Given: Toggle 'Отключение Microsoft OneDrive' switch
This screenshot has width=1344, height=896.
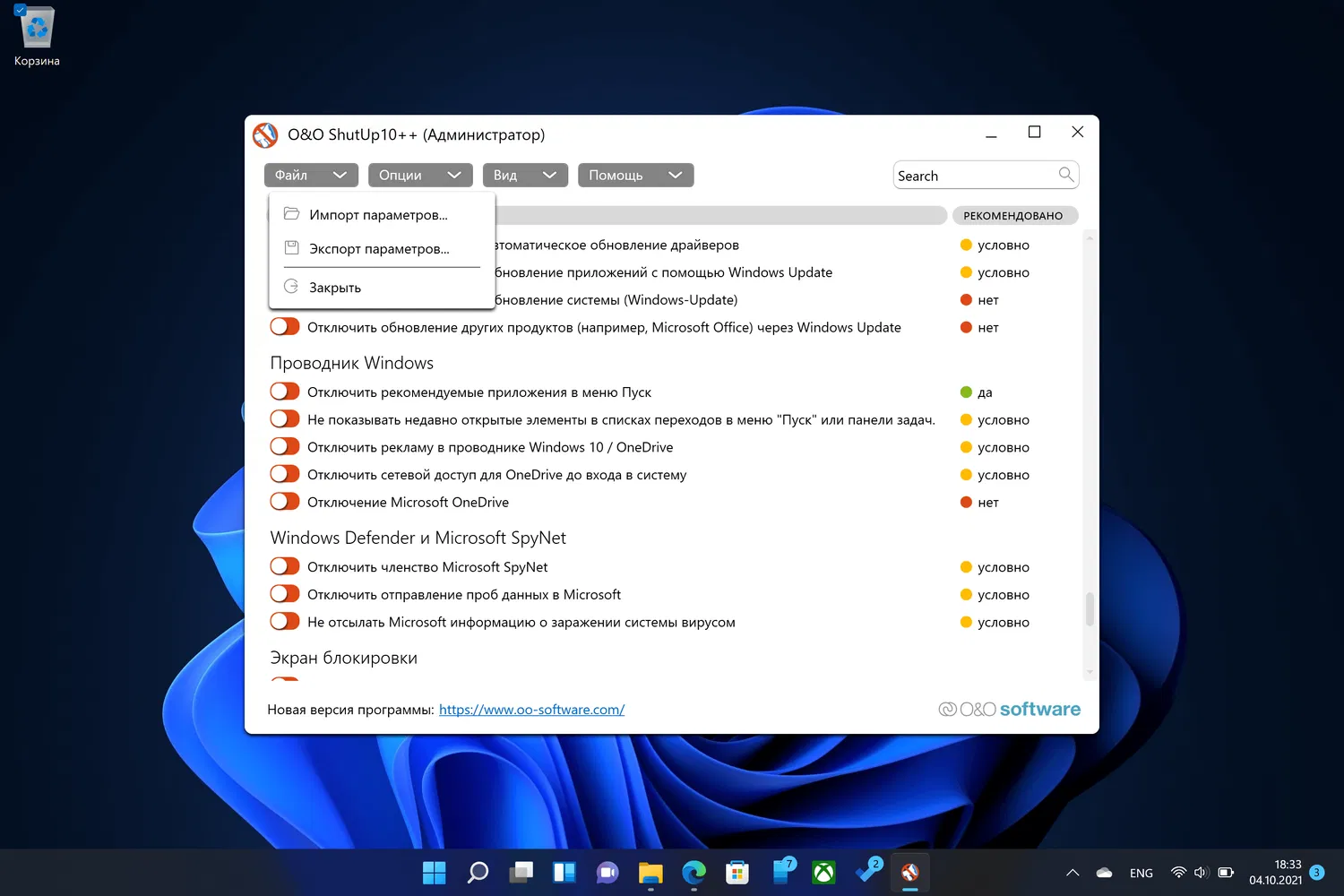Looking at the screenshot, I should click(x=285, y=502).
